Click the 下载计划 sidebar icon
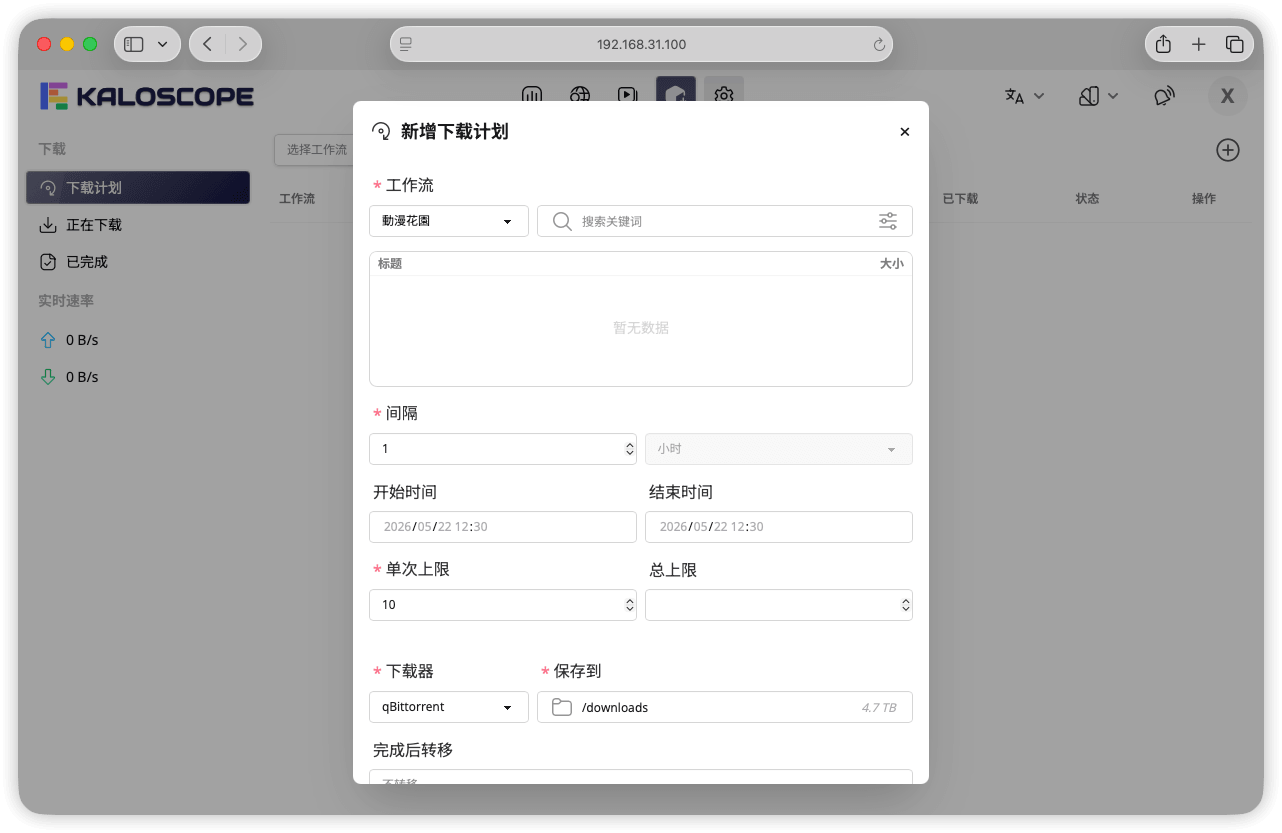Viewport: 1282px width, 833px height. (47, 187)
